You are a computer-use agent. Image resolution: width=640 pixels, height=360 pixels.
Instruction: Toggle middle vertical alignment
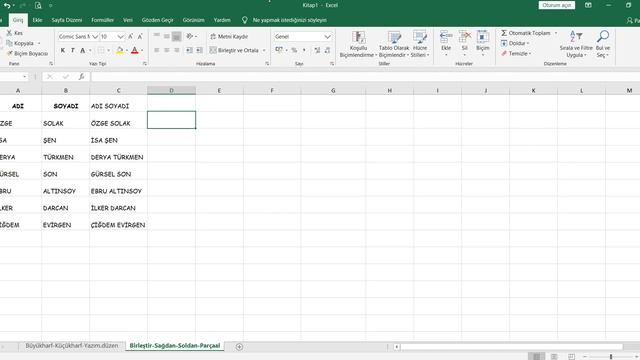(167, 36)
